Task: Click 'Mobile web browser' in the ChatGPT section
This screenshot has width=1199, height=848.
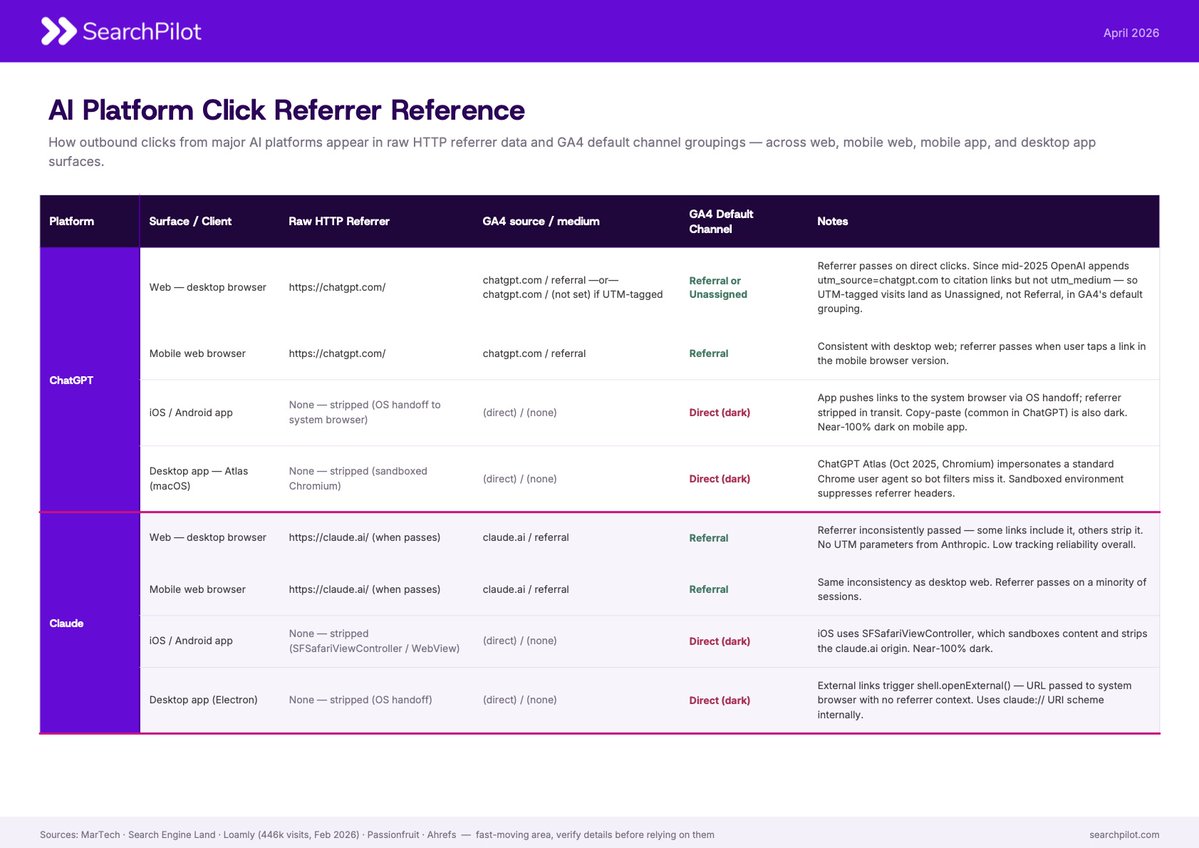Action: pos(197,353)
